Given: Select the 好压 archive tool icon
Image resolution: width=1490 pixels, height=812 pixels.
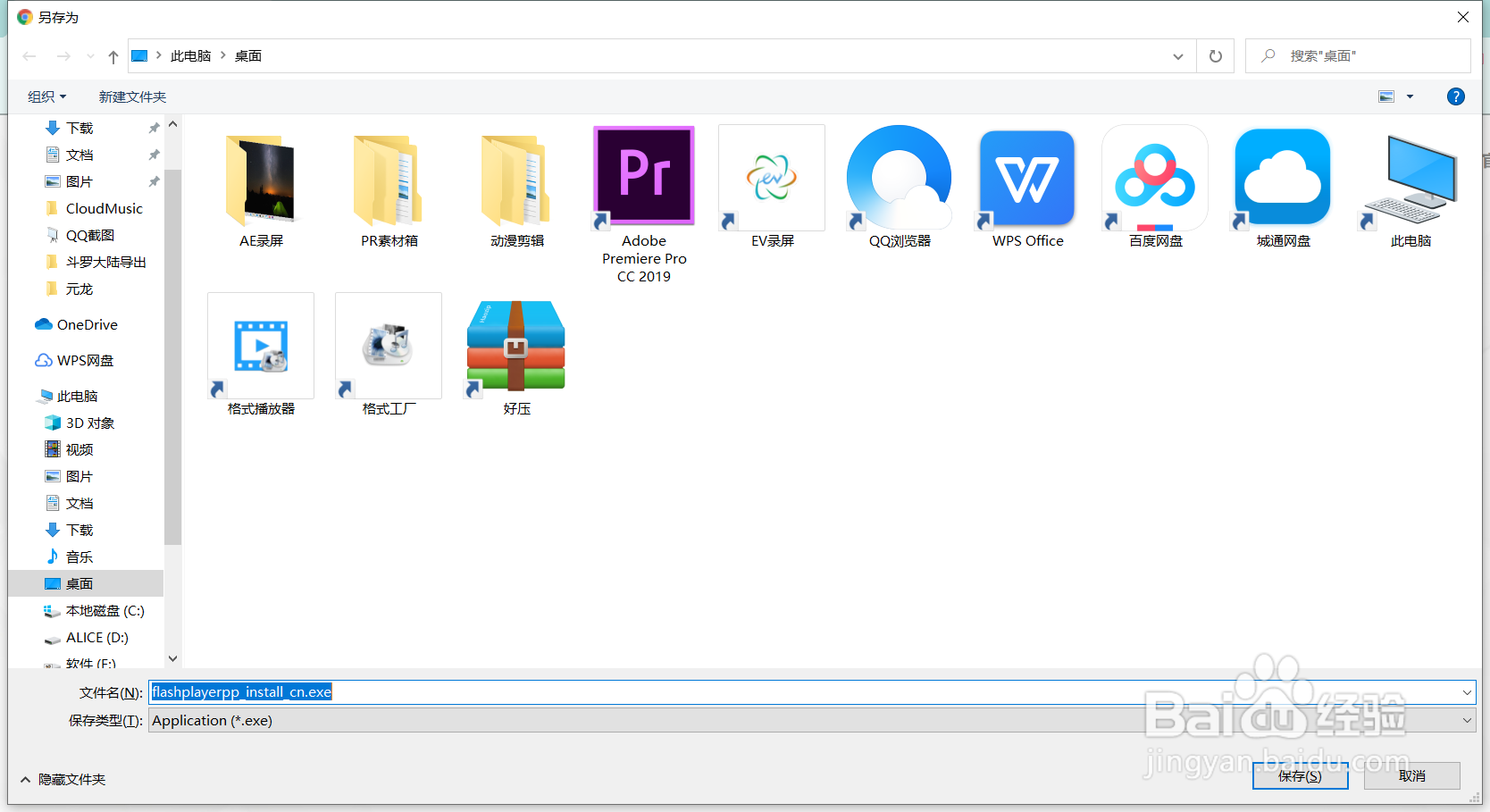Looking at the screenshot, I should point(515,346).
